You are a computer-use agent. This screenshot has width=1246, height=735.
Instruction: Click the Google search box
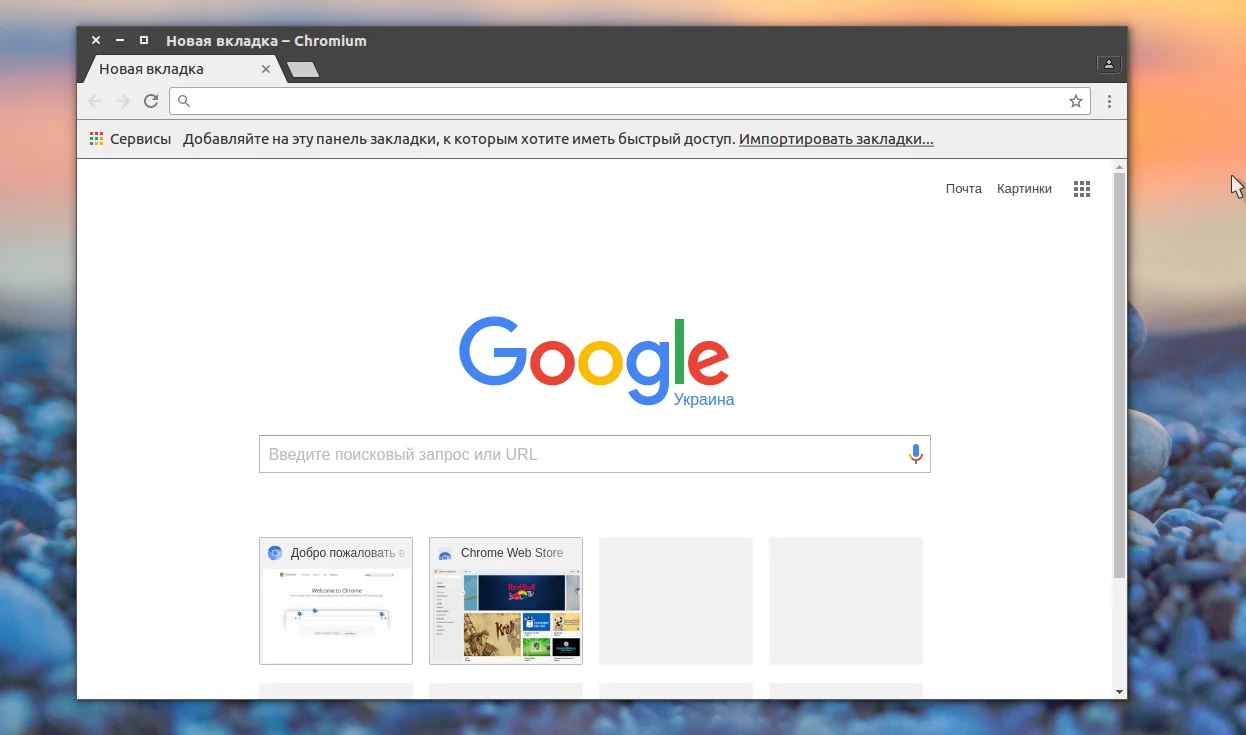pos(594,454)
